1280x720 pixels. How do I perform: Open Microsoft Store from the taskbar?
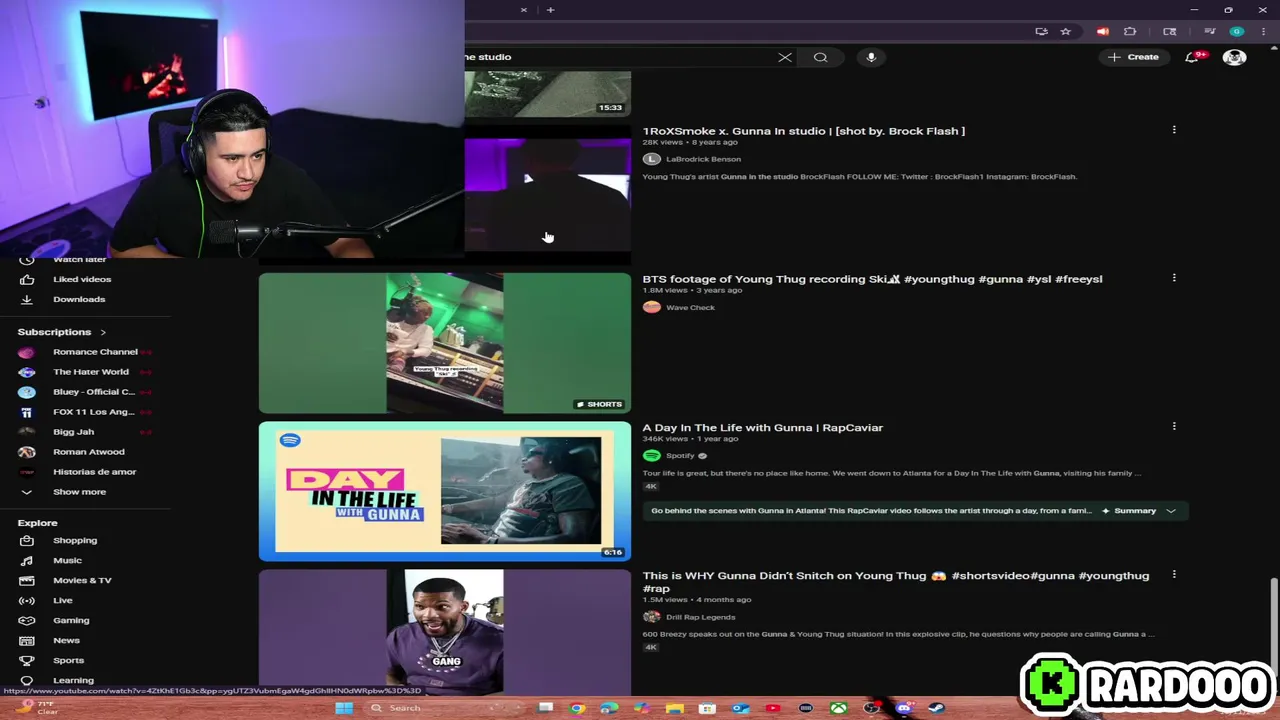pyautogui.click(x=707, y=708)
